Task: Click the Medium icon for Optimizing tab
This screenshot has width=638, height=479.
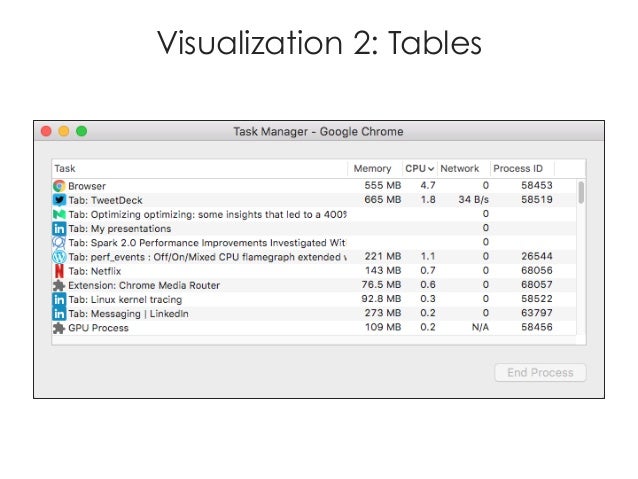Action: tap(59, 214)
